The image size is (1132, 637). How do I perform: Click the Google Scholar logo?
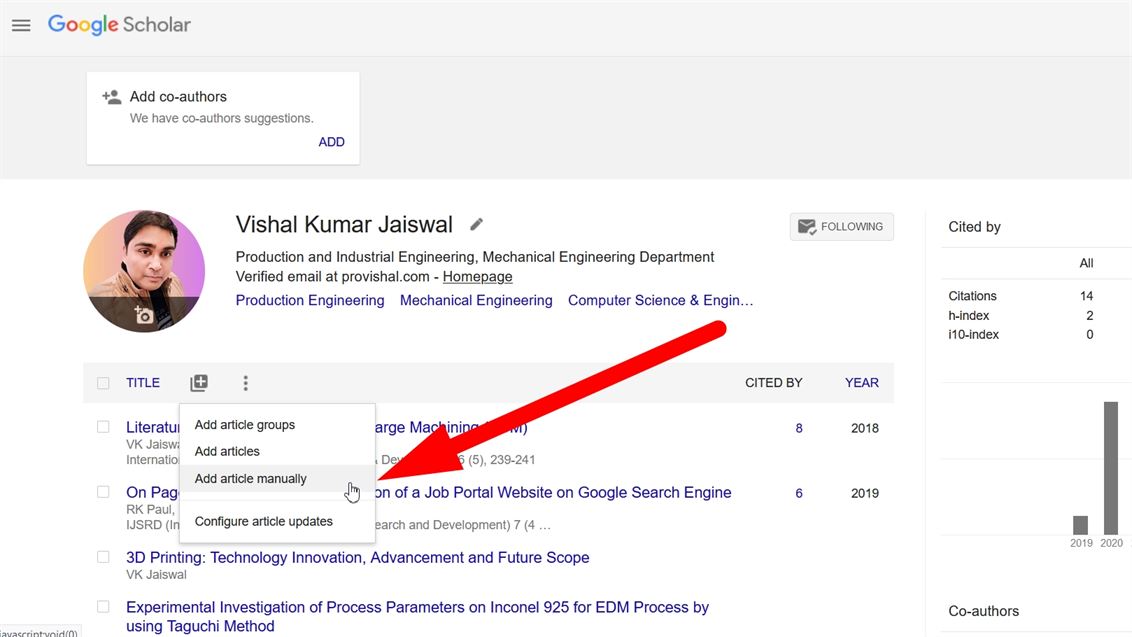[119, 25]
